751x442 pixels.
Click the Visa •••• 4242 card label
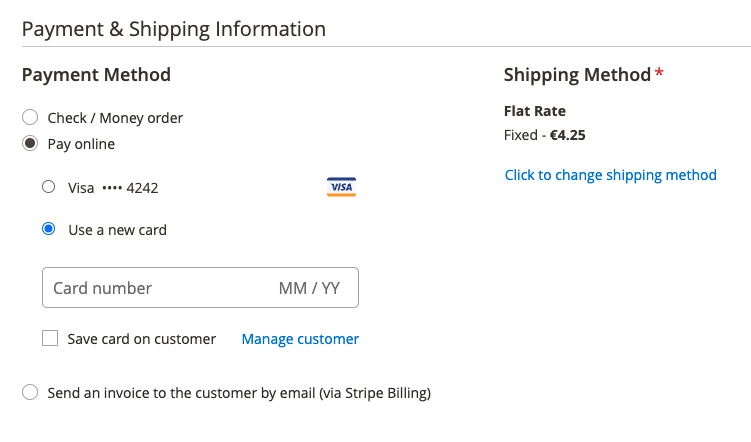(x=113, y=188)
